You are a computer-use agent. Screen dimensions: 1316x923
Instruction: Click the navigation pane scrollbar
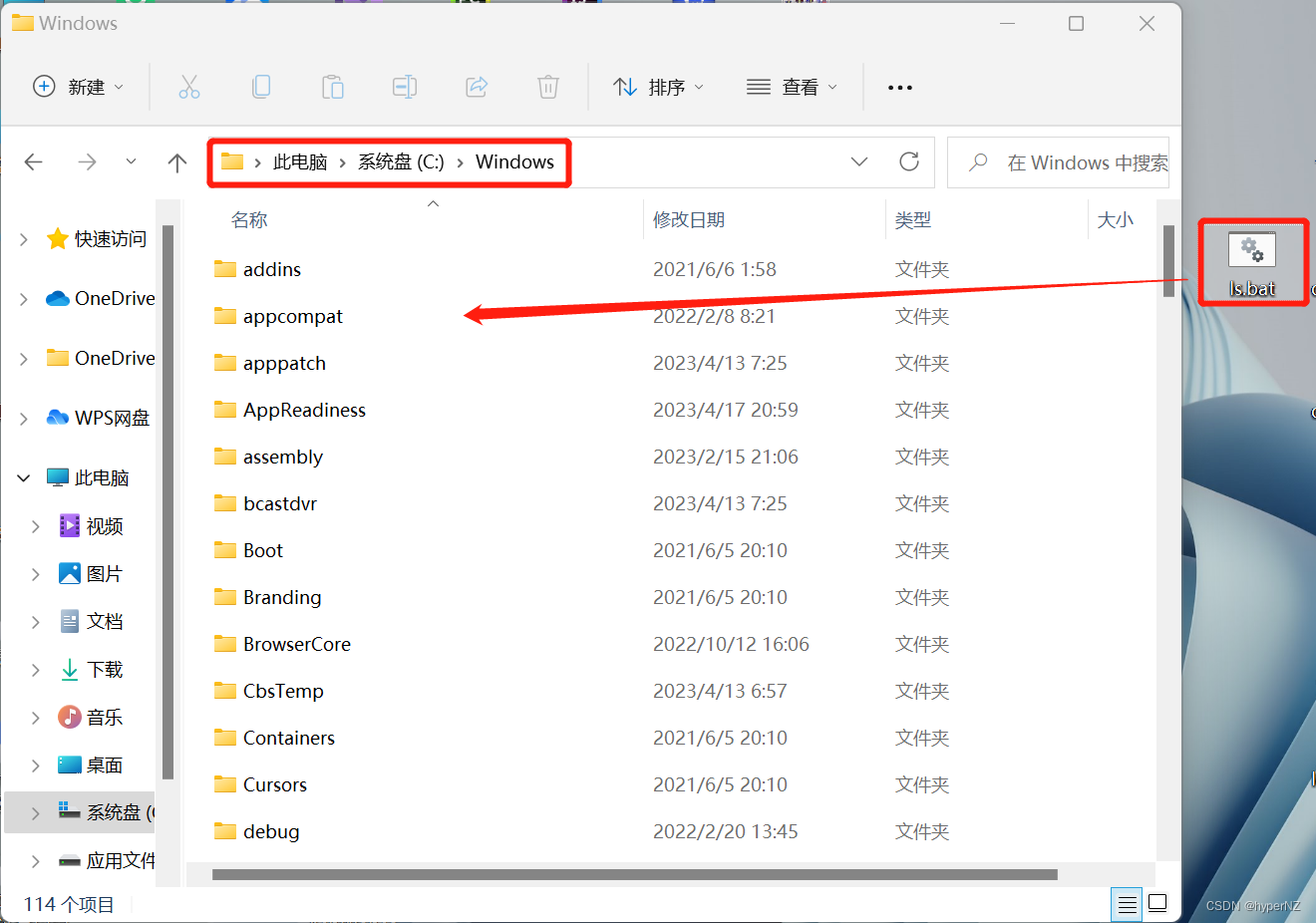pyautogui.click(x=167, y=501)
